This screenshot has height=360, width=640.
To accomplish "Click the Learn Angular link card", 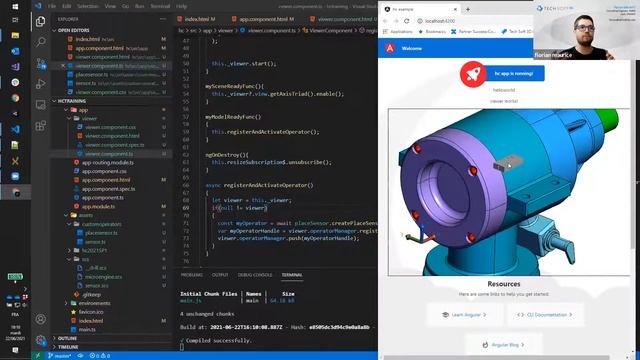I will point(464,315).
